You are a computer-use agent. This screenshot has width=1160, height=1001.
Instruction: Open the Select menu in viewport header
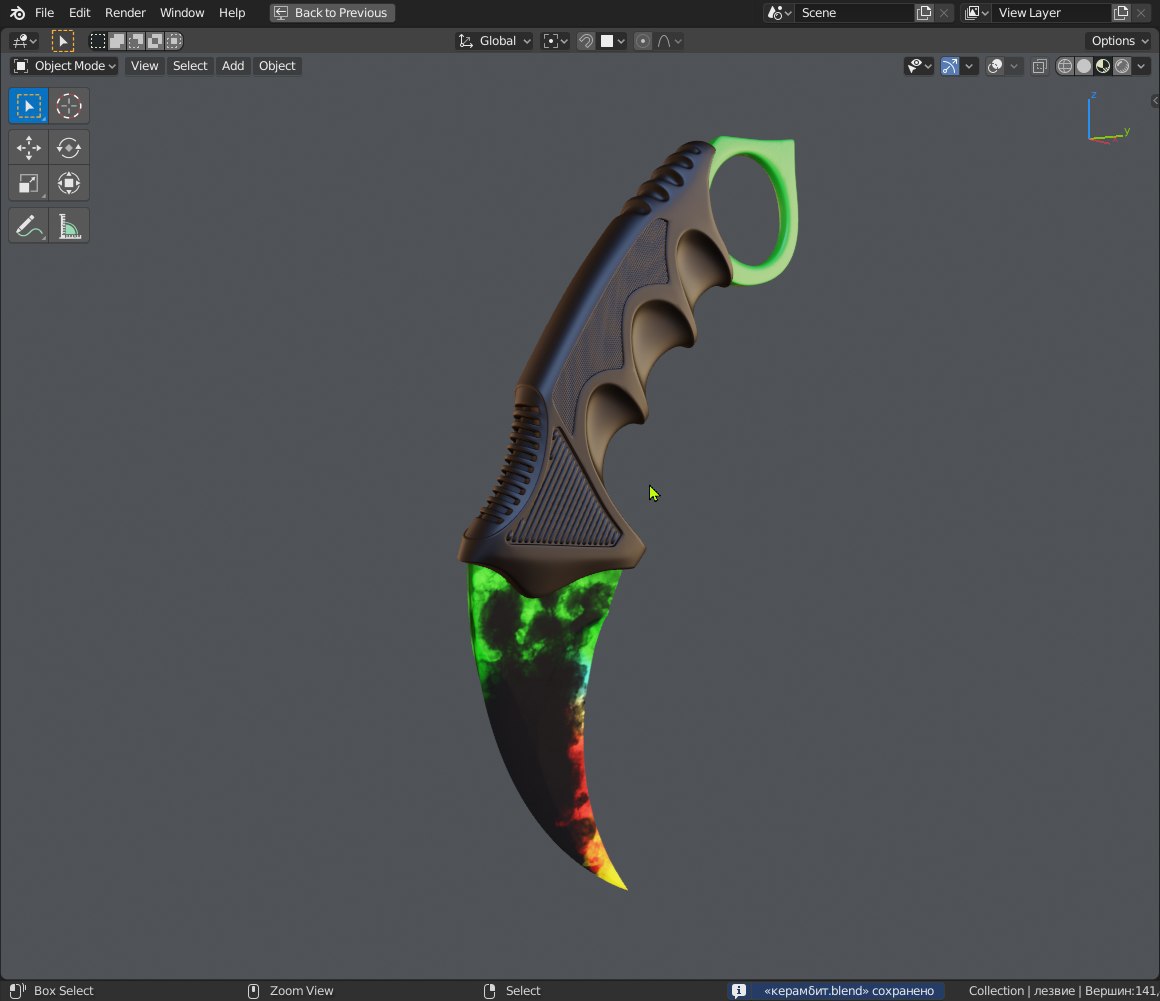click(x=190, y=66)
